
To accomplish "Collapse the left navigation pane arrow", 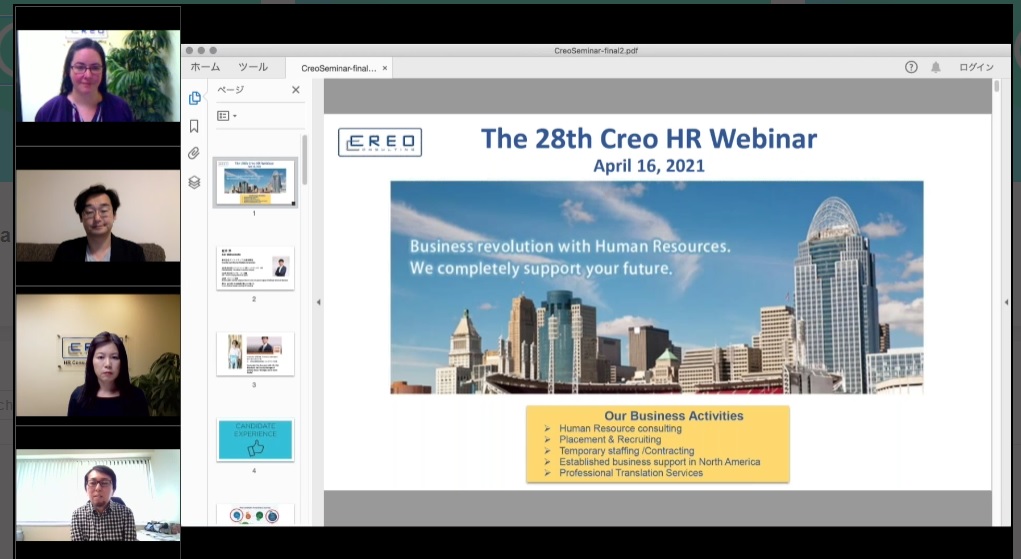I will click(x=318, y=302).
